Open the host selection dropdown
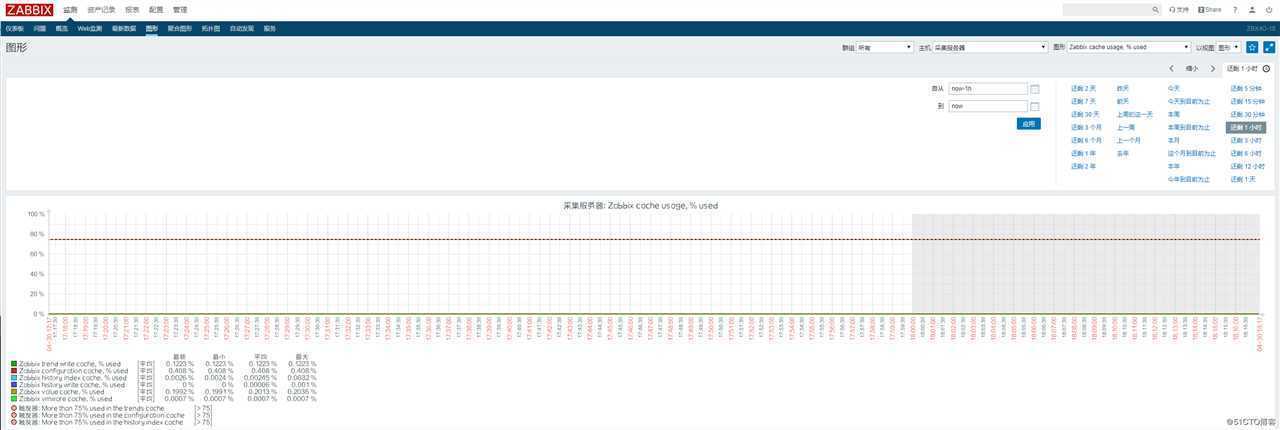1280x430 pixels. (x=990, y=47)
